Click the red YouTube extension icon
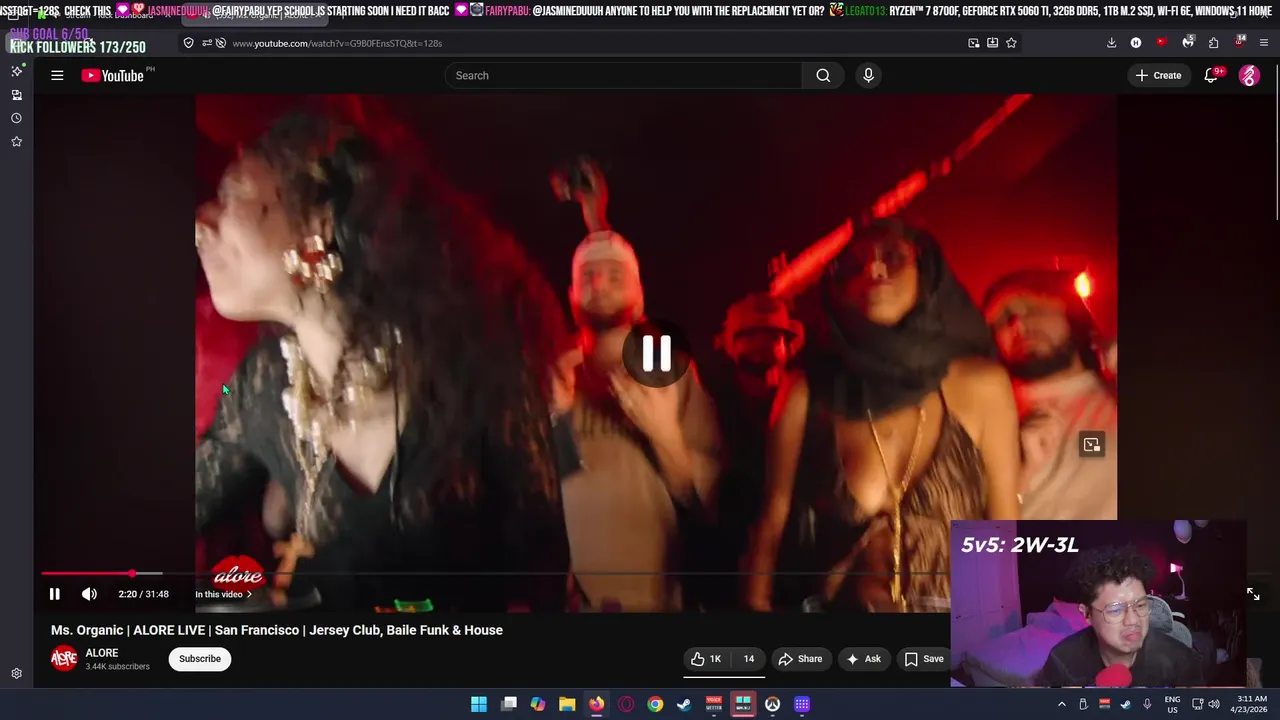 1161,43
